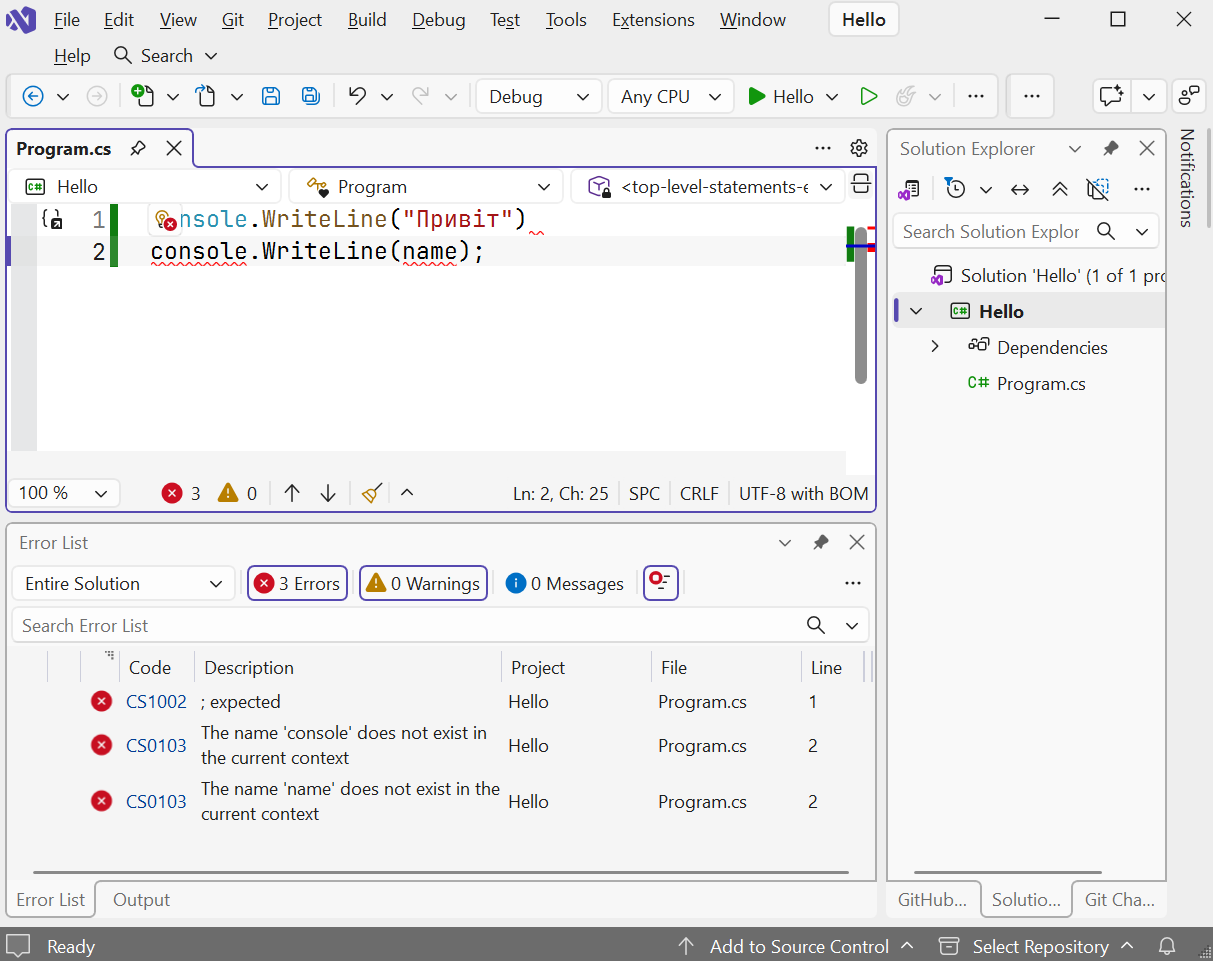Screen dimensions: 1213x961
Task: Toggle the 0 Messages filter button
Action: 565,583
